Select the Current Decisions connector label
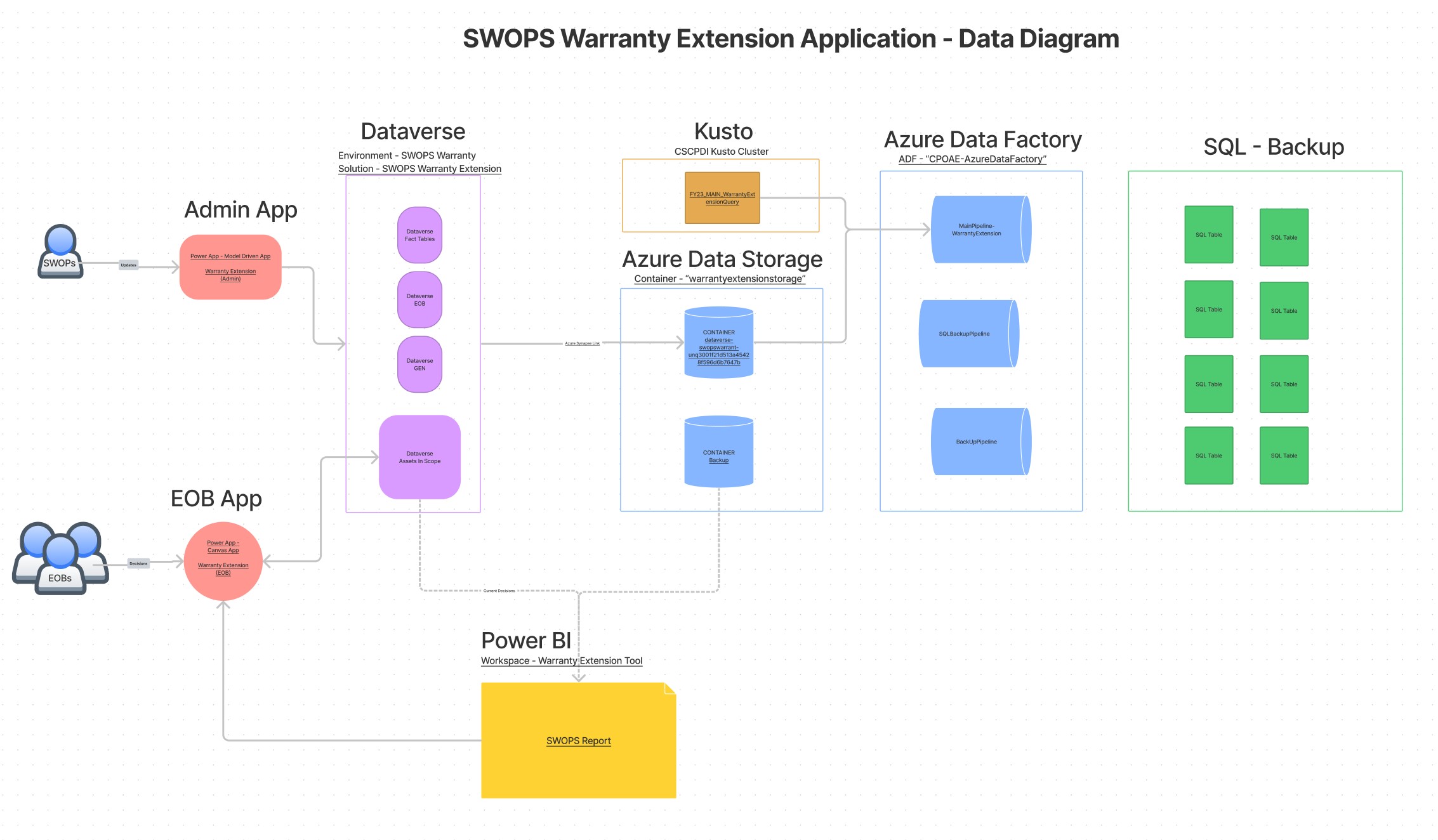 click(x=499, y=591)
